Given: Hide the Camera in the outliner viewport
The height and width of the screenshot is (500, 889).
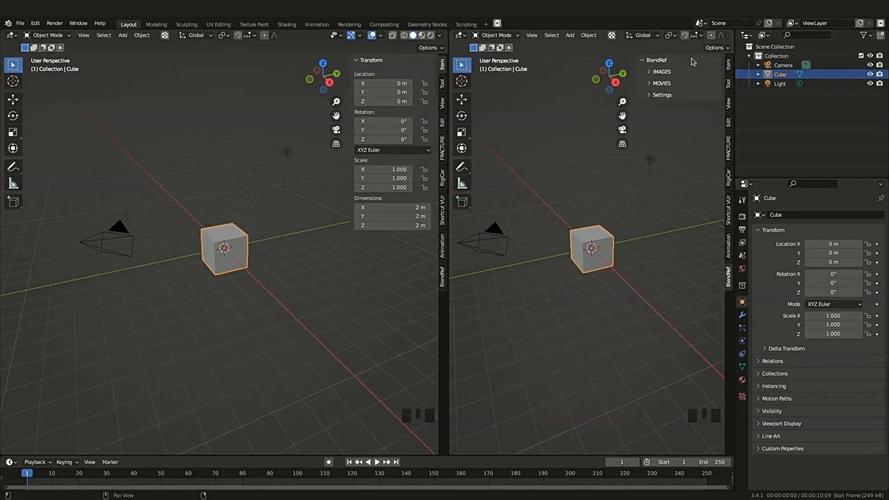Looking at the screenshot, I should tap(870, 65).
